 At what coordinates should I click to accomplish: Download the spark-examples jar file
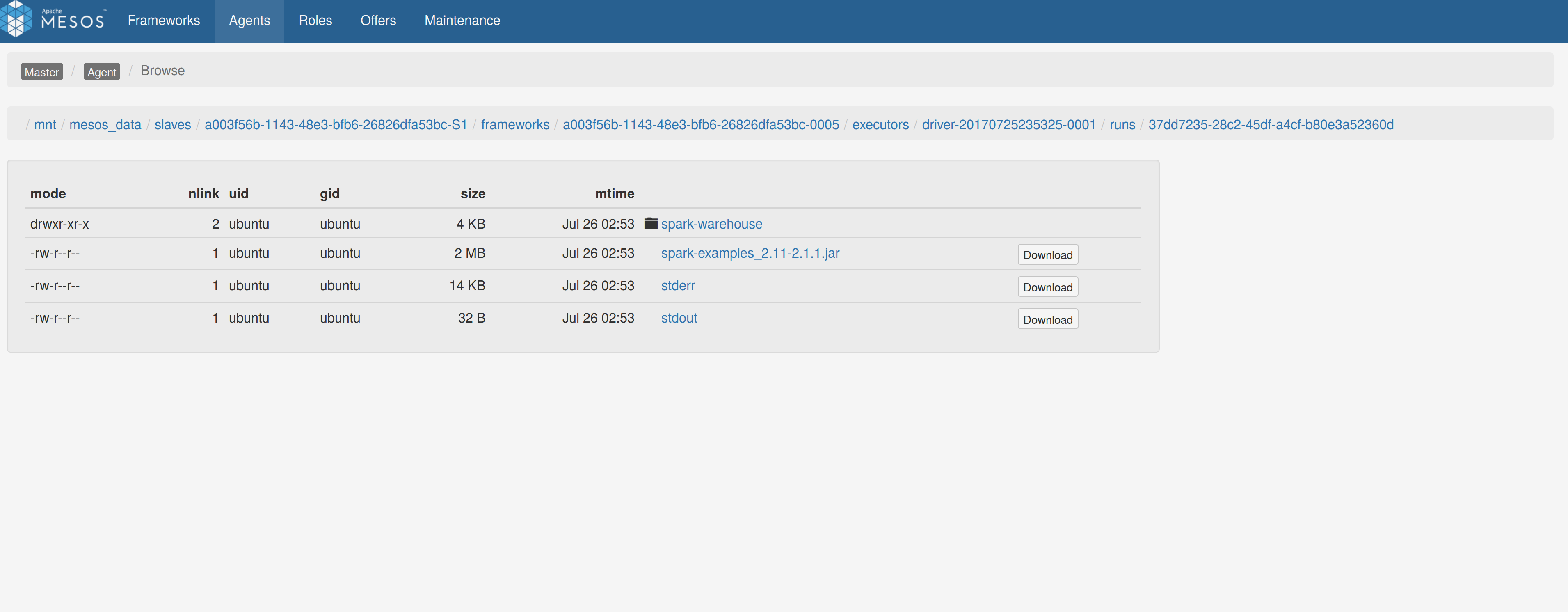point(1047,254)
